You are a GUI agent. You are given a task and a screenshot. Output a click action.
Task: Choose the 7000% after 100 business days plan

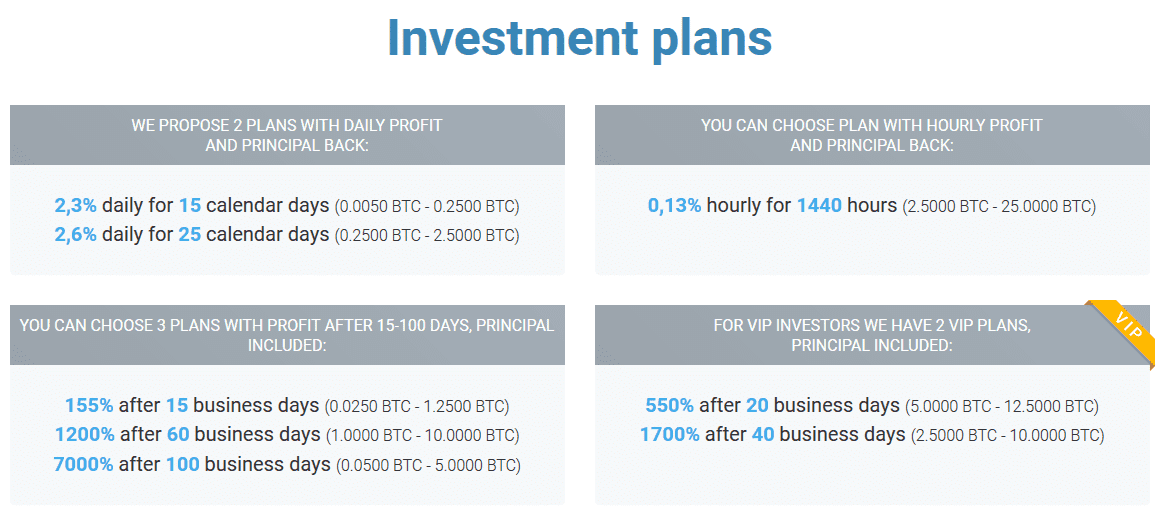[192, 465]
